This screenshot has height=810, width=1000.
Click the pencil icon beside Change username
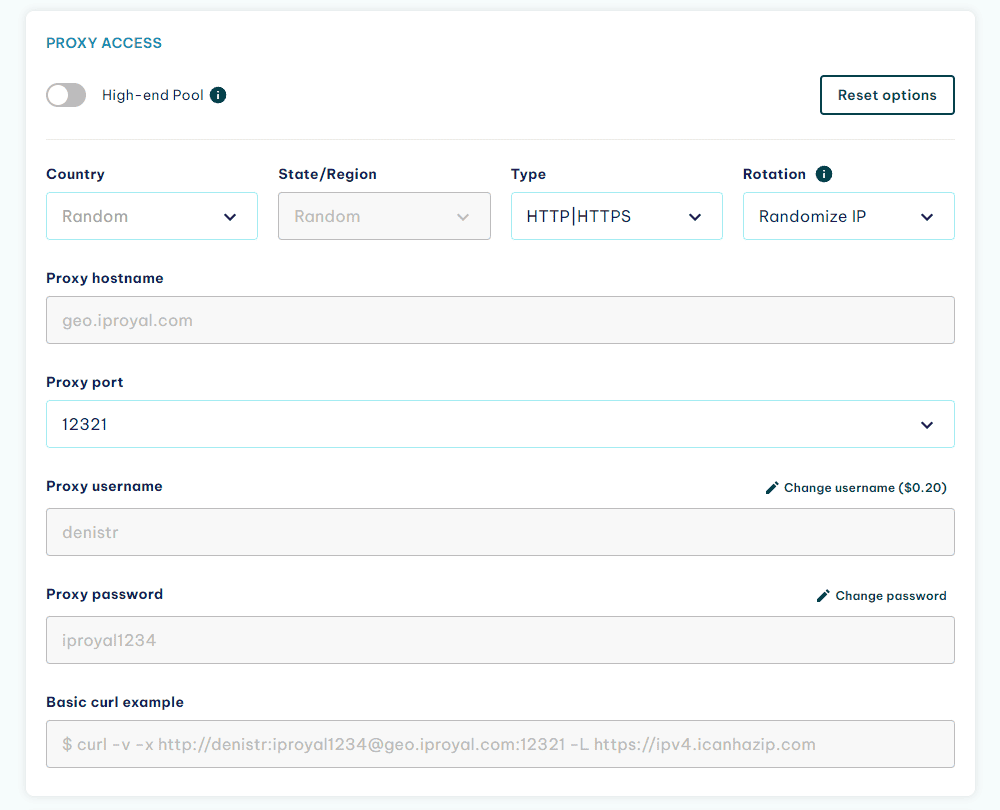[771, 487]
